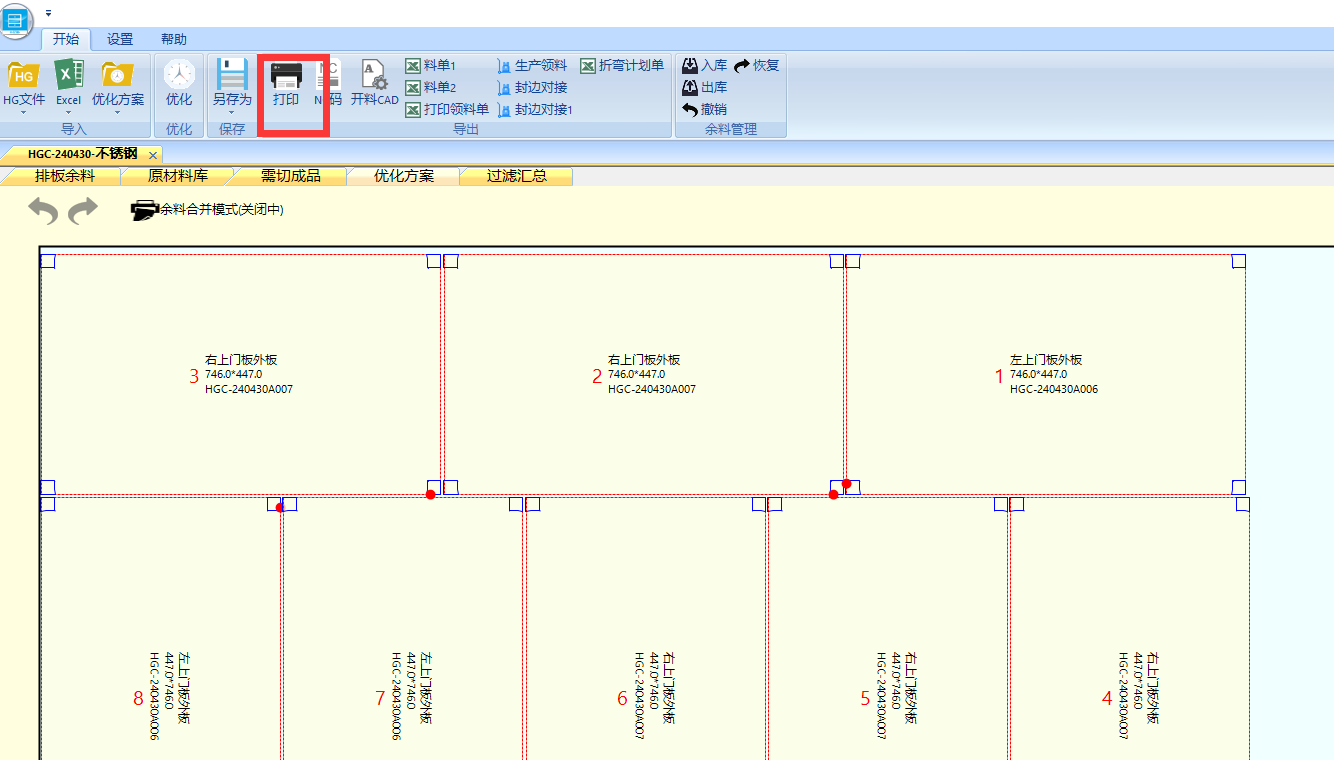Close the HGC-240430-不锈钢 document tab
The height and width of the screenshot is (760, 1334).
point(152,155)
